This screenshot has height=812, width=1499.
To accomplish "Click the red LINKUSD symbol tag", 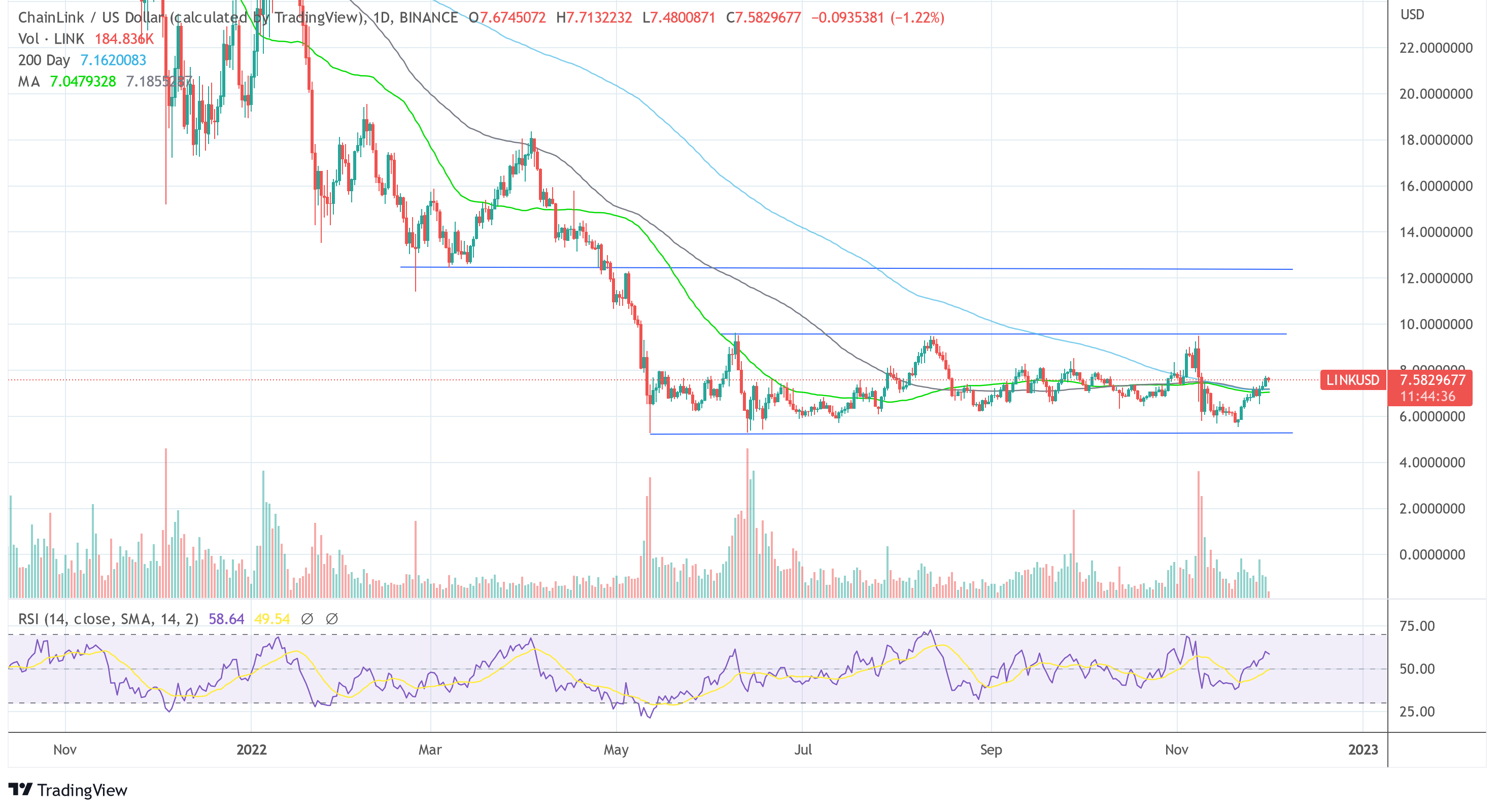I will pyautogui.click(x=1353, y=380).
